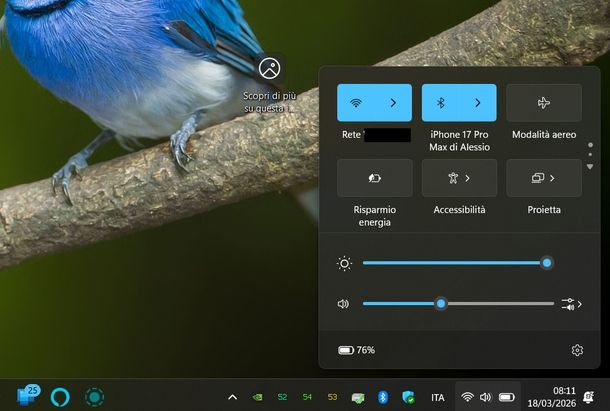
Task: Launch the Alexa ring icon in taskbar
Action: [60, 397]
